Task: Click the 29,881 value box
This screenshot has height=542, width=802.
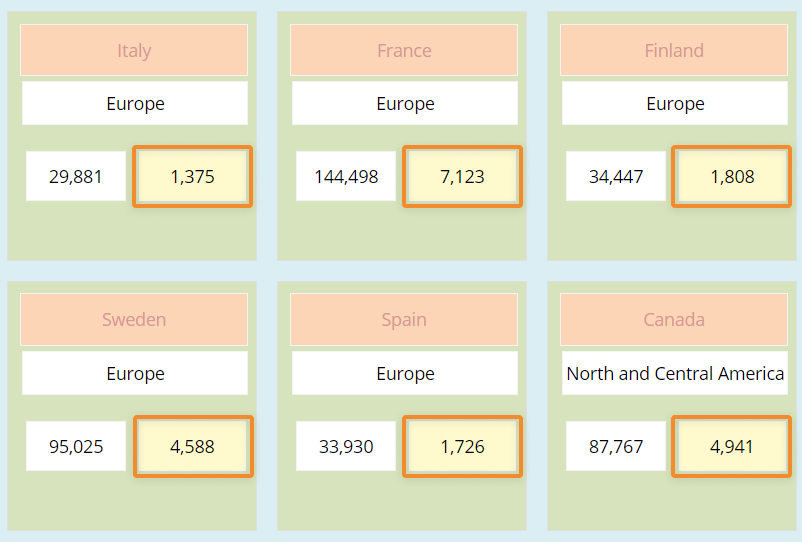Action: point(76,177)
